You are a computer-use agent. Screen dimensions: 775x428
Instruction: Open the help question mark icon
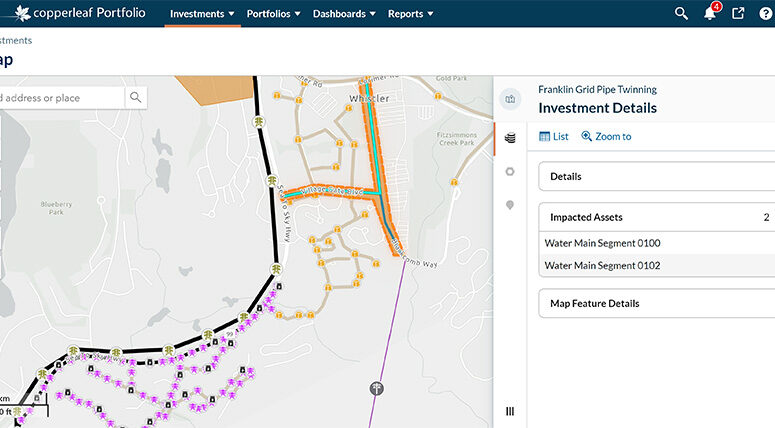[x=765, y=13]
